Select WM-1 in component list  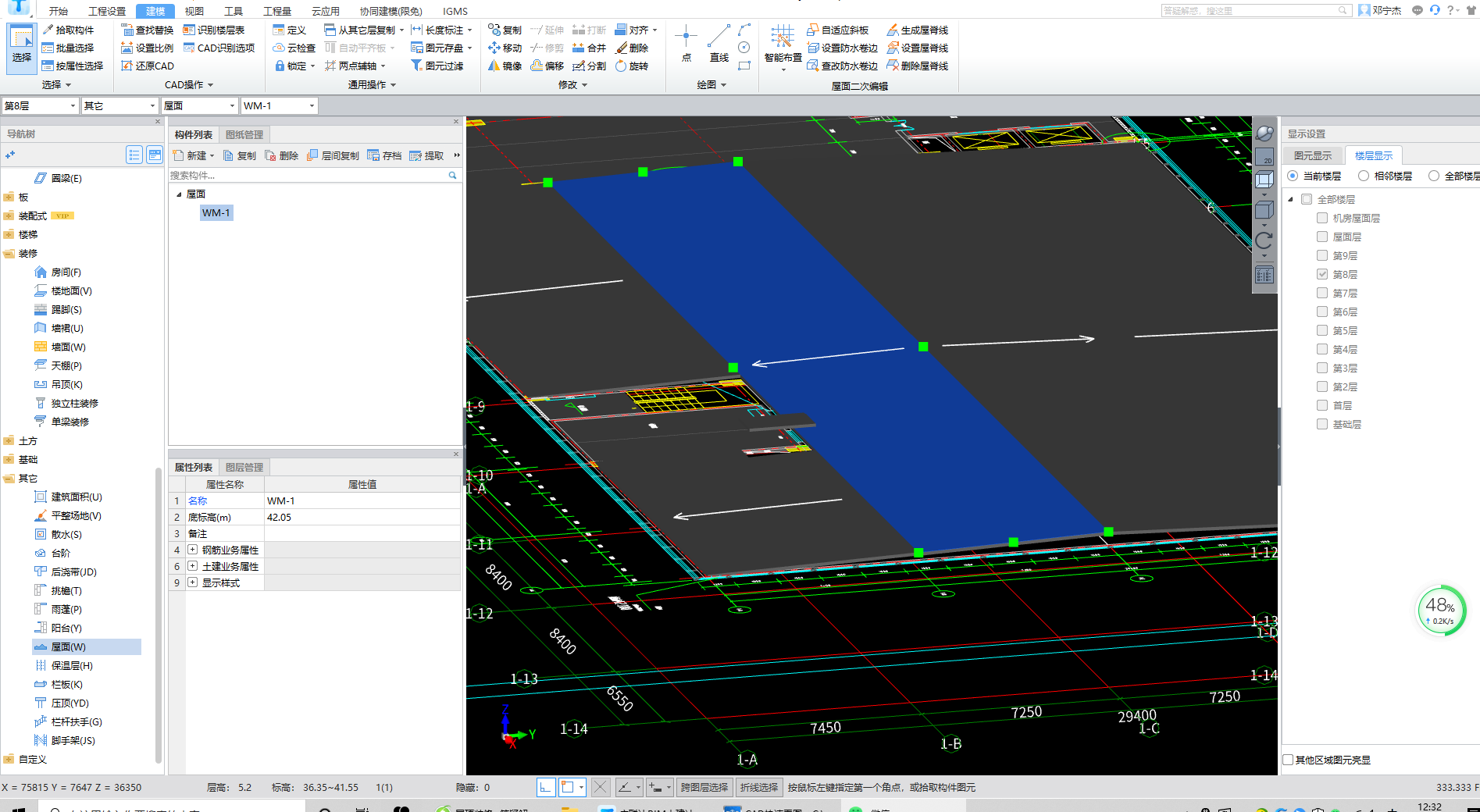(x=216, y=212)
